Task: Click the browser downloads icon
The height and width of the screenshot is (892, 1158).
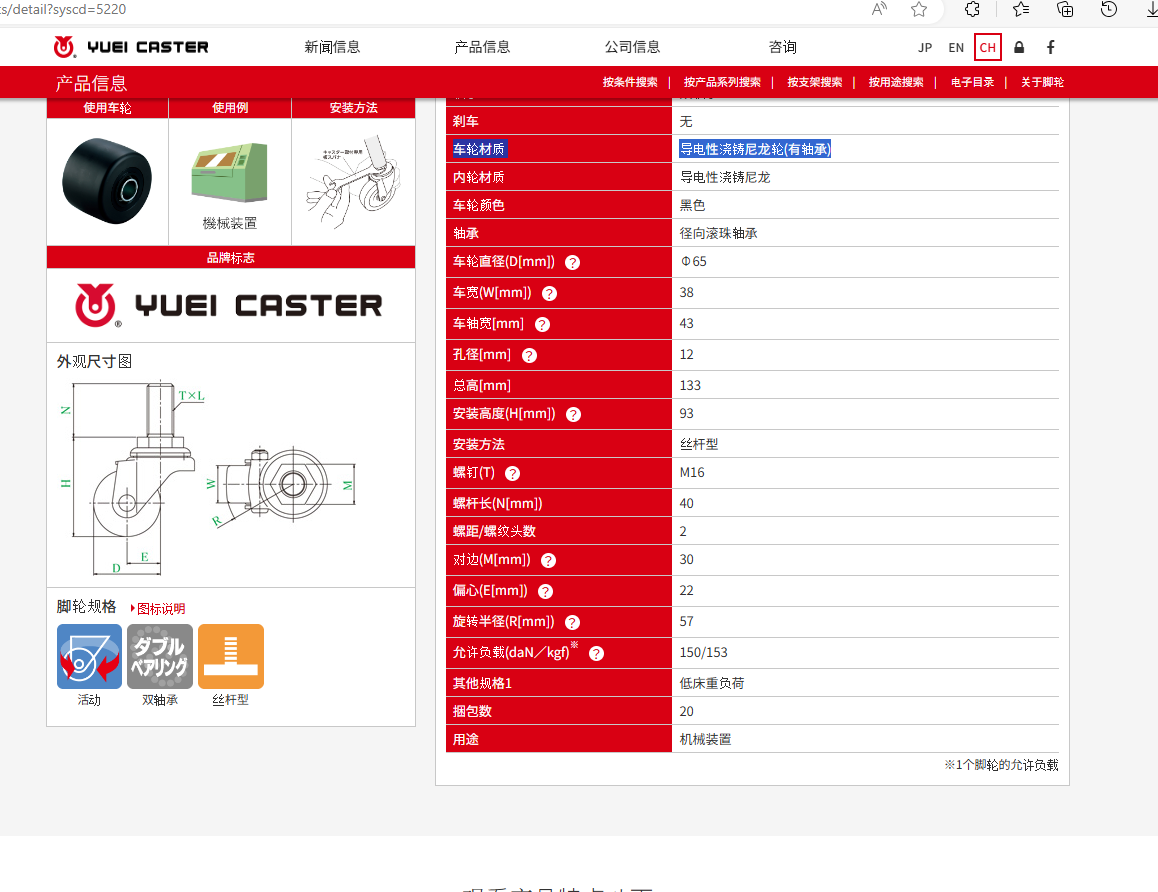Action: [1148, 10]
